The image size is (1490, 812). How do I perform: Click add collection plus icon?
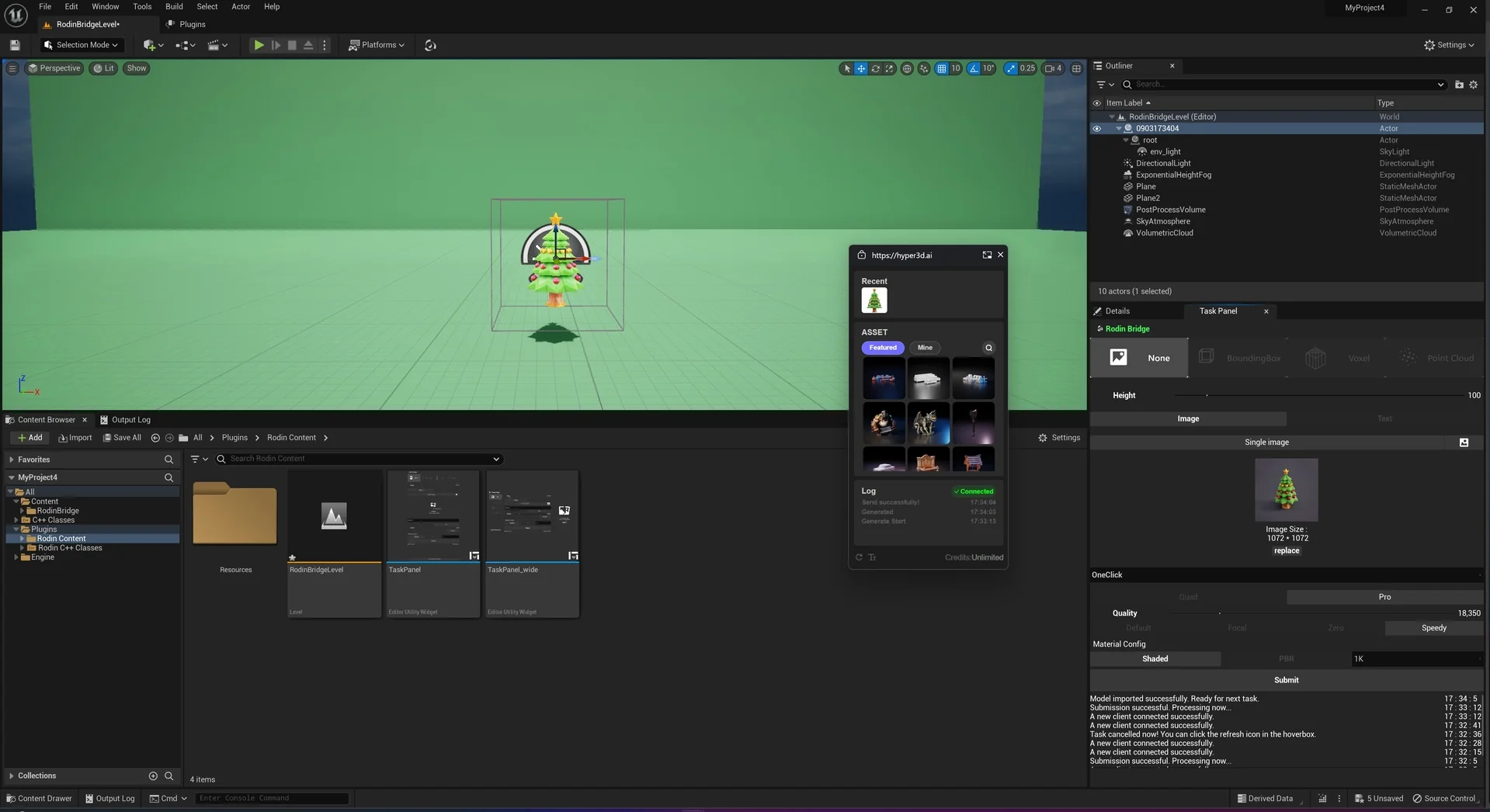(153, 776)
